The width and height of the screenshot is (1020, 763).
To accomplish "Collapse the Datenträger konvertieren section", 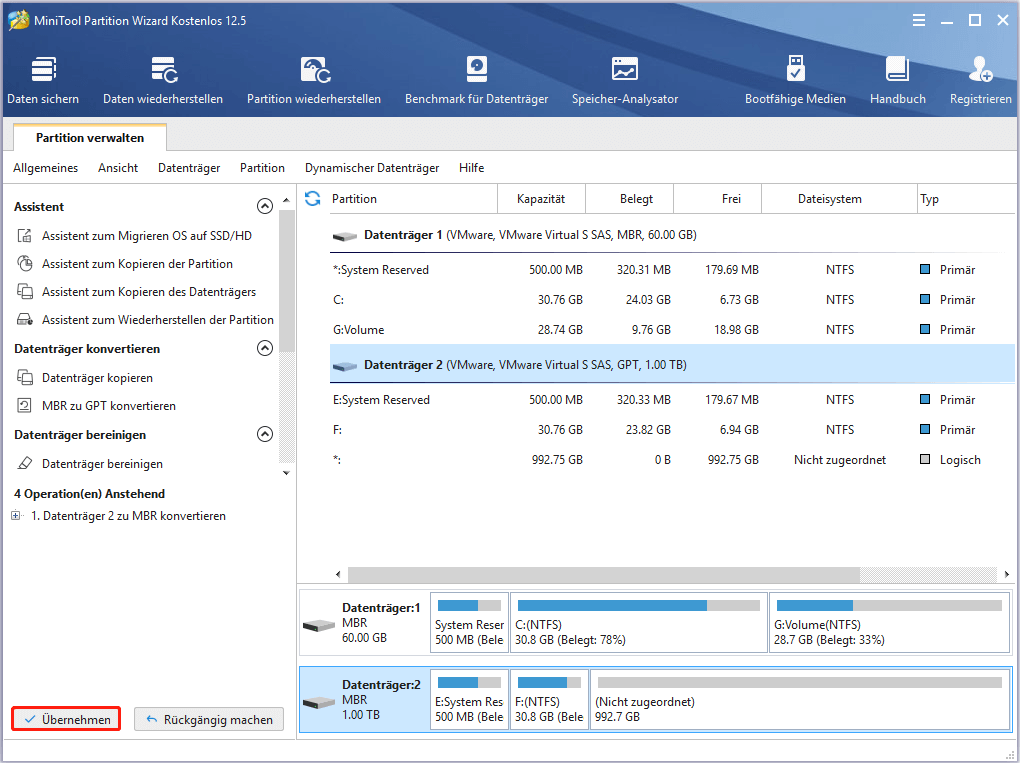I will point(265,348).
